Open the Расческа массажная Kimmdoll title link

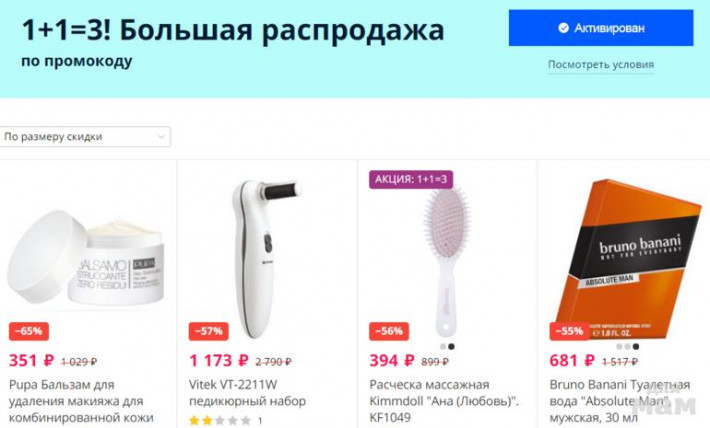[444, 401]
